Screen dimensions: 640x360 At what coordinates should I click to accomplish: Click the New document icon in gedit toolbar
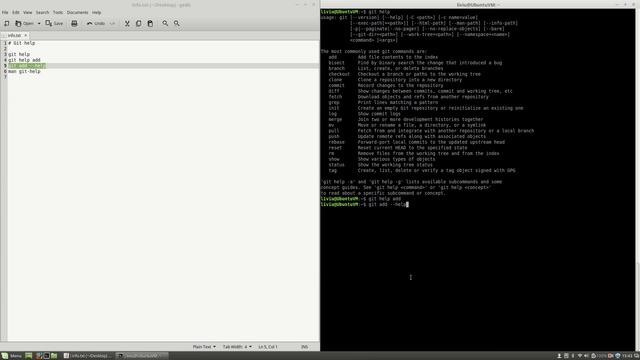(7, 23)
